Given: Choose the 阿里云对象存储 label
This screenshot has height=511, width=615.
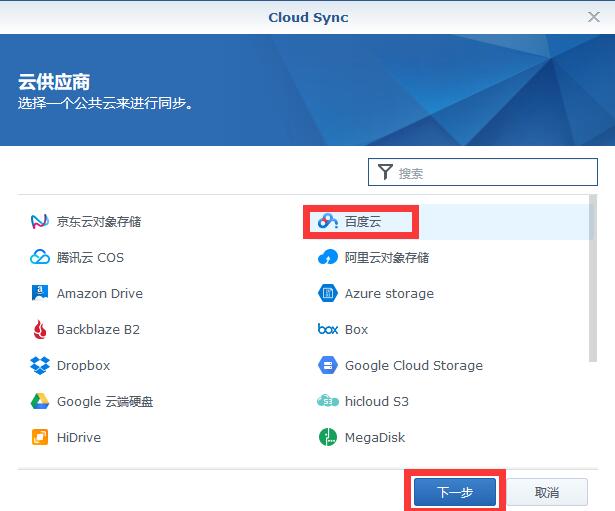Looking at the screenshot, I should point(387,257).
